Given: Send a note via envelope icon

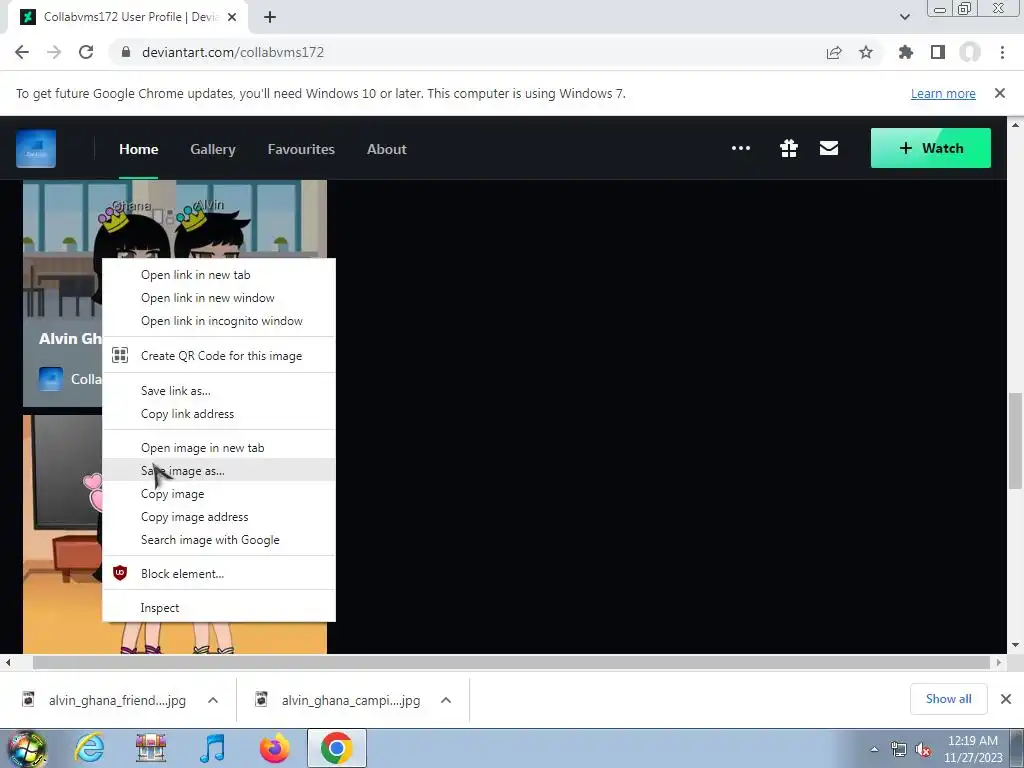Looking at the screenshot, I should coord(829,148).
